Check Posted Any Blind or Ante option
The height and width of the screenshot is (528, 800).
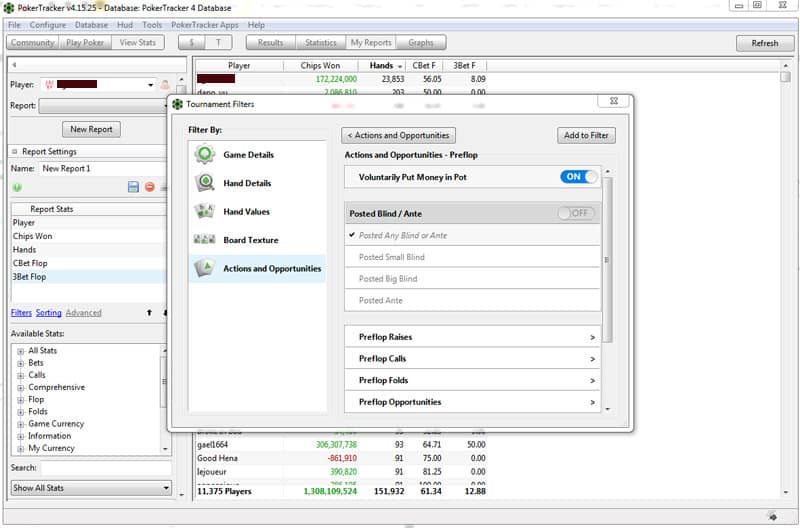tap(472, 235)
